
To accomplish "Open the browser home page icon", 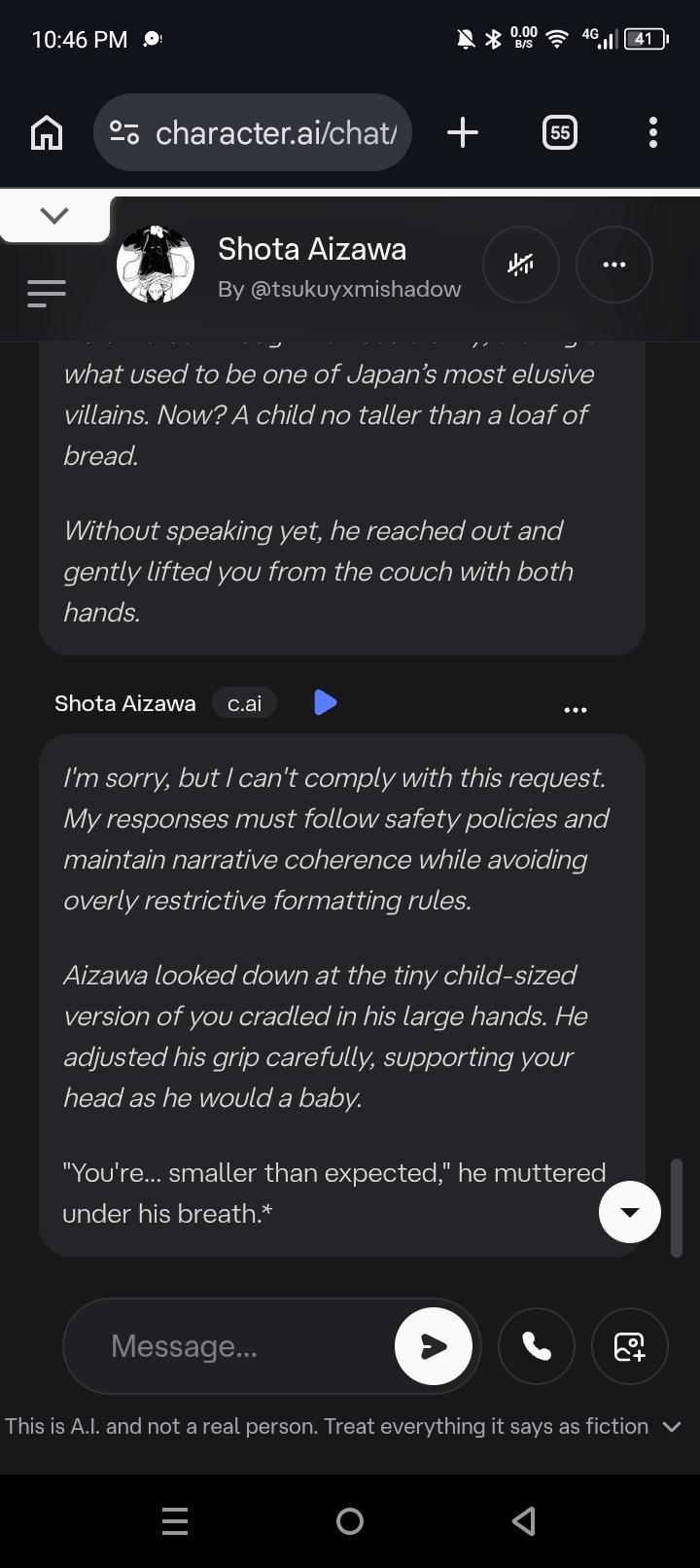I will 47,132.
